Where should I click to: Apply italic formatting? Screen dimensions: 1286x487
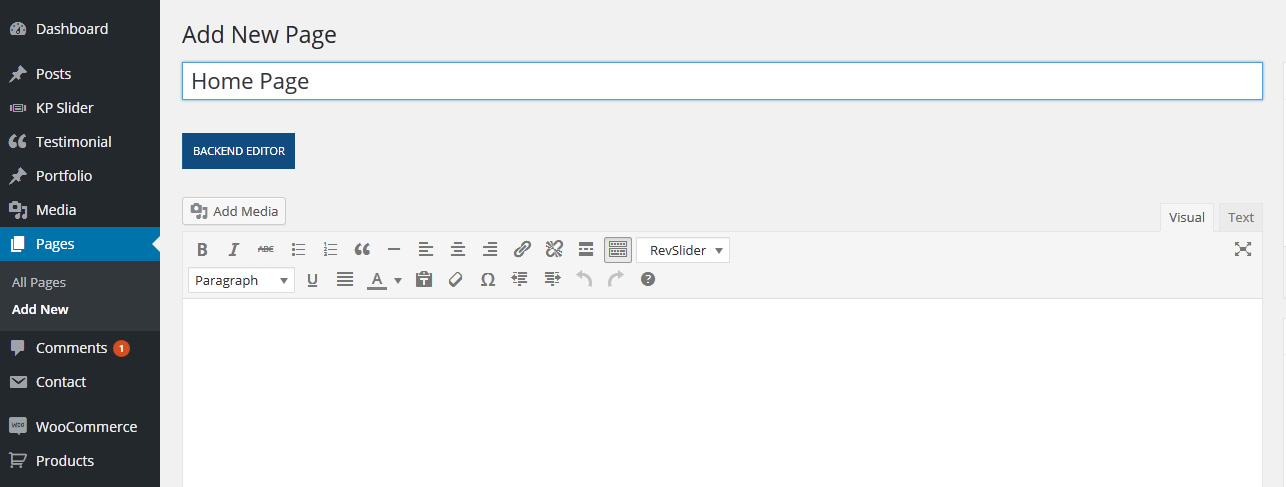point(234,250)
